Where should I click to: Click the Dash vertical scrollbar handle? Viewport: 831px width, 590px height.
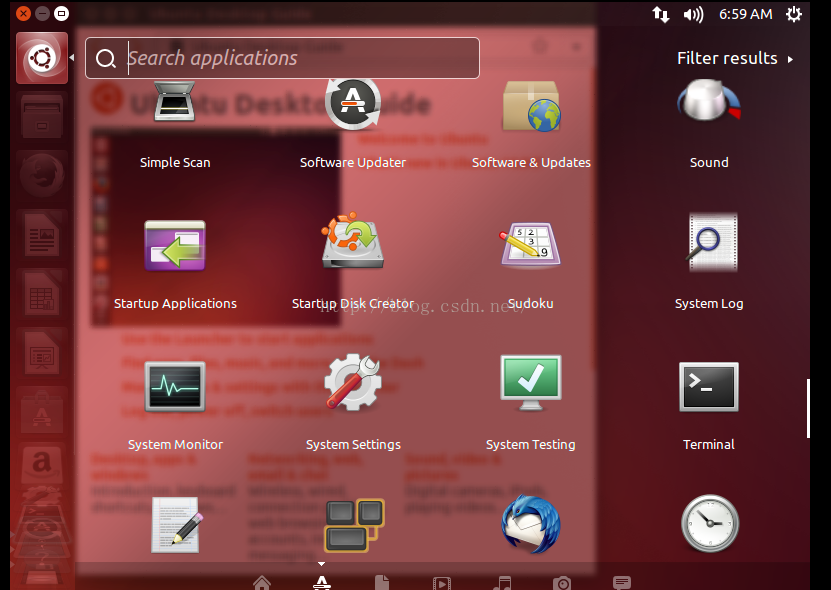[x=808, y=408]
